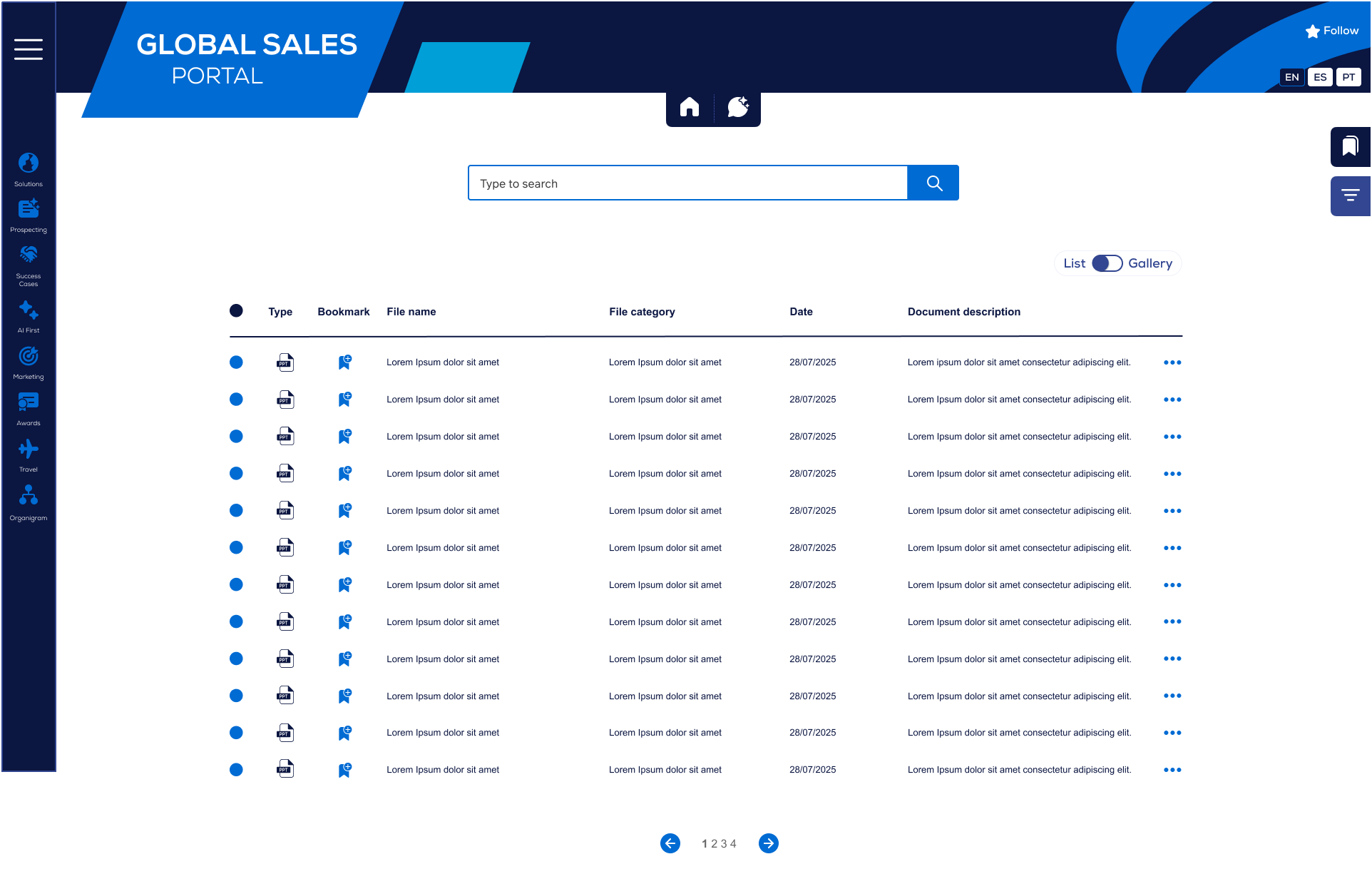This screenshot has height=874, width=1372.
Task: Click the Date column header
Action: pos(801,312)
